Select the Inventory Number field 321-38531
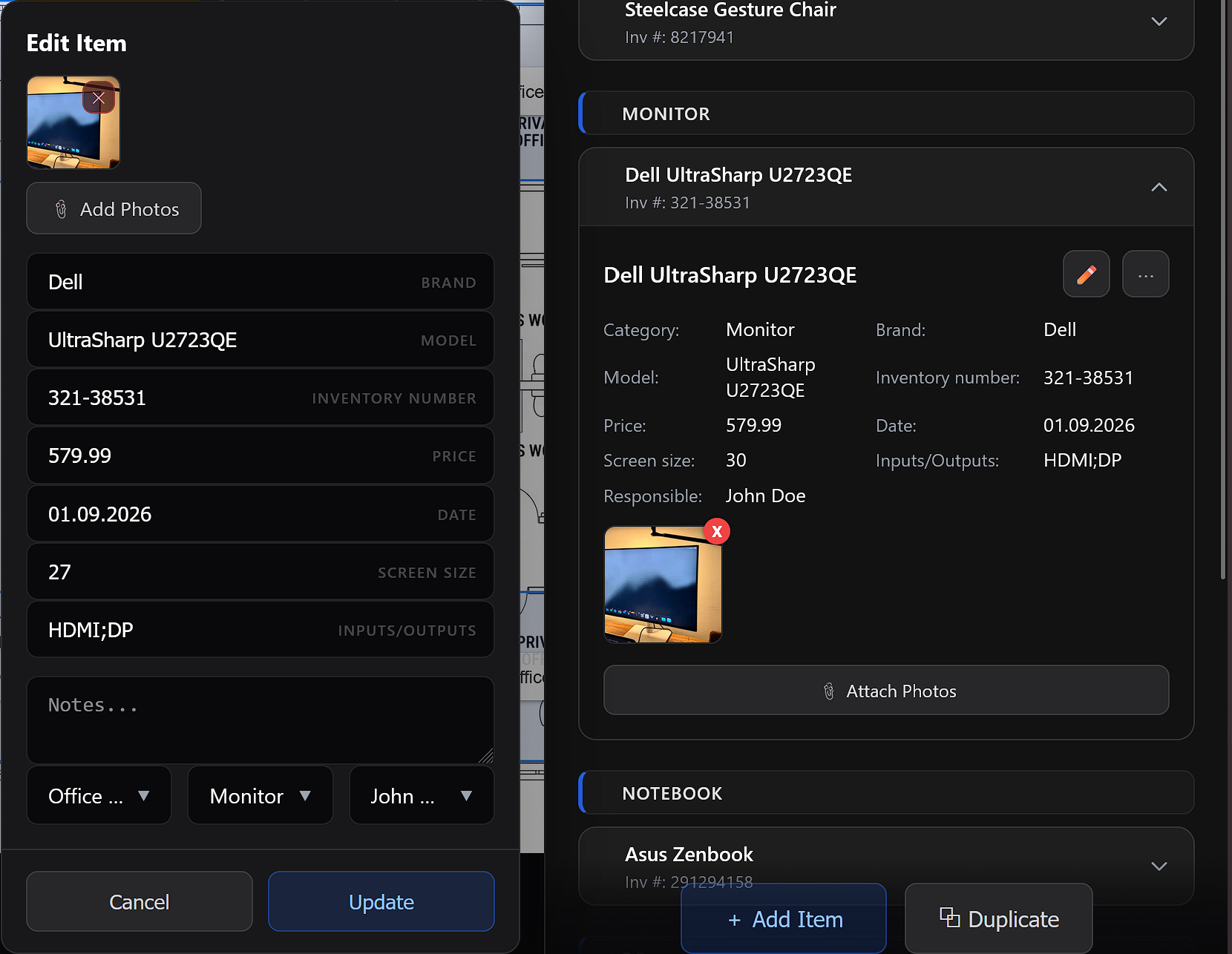 tap(261, 398)
